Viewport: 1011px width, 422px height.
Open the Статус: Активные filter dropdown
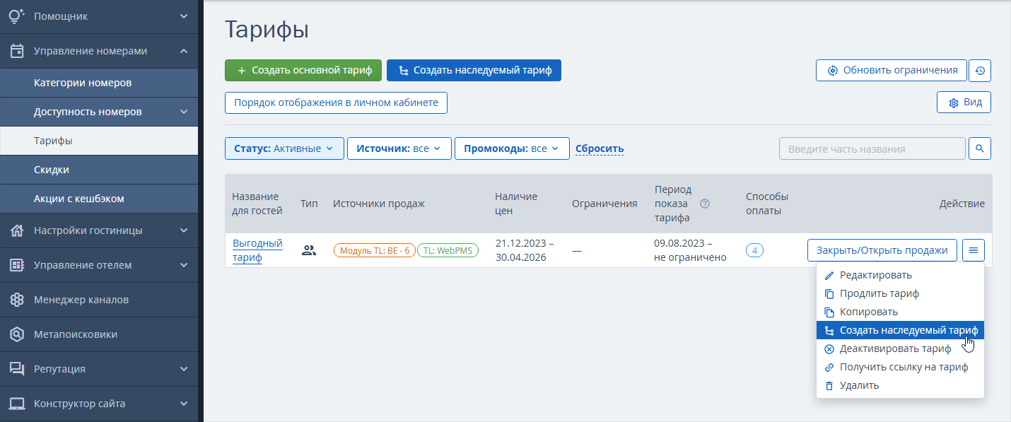point(284,148)
